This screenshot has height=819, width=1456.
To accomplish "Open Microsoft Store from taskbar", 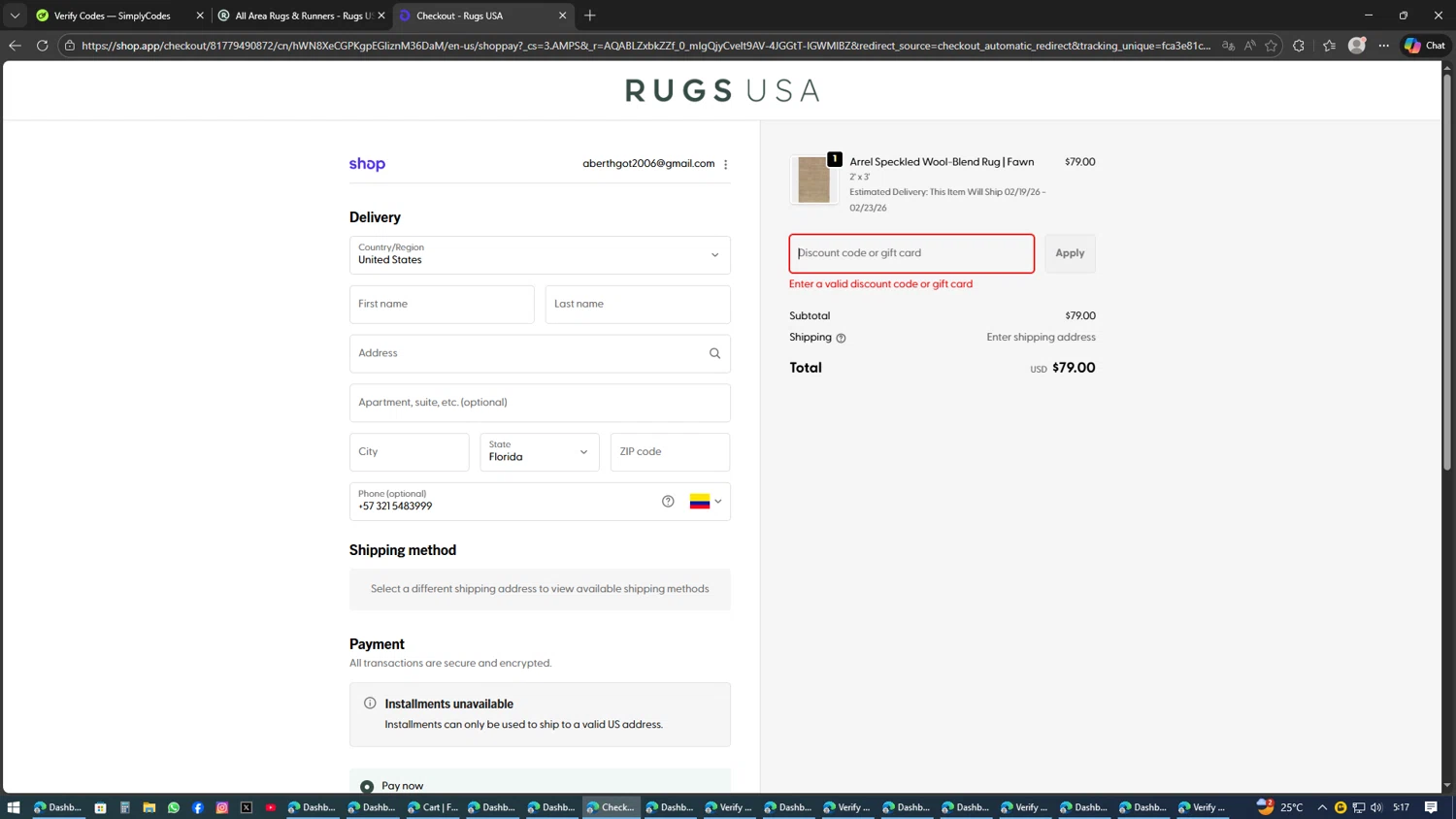I will (100, 807).
